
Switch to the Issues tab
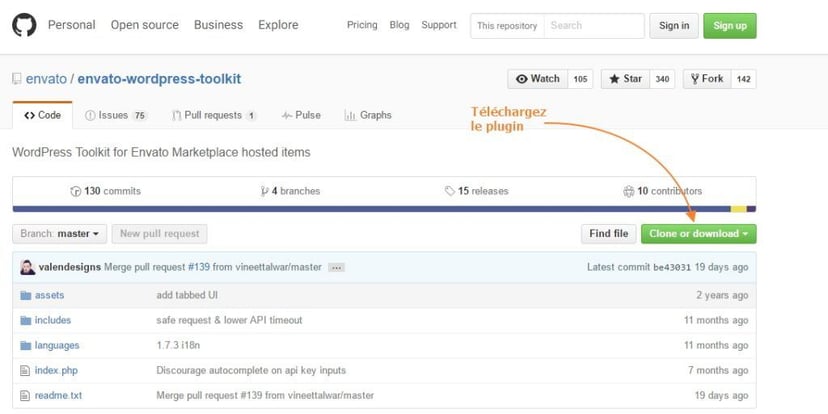pos(115,115)
